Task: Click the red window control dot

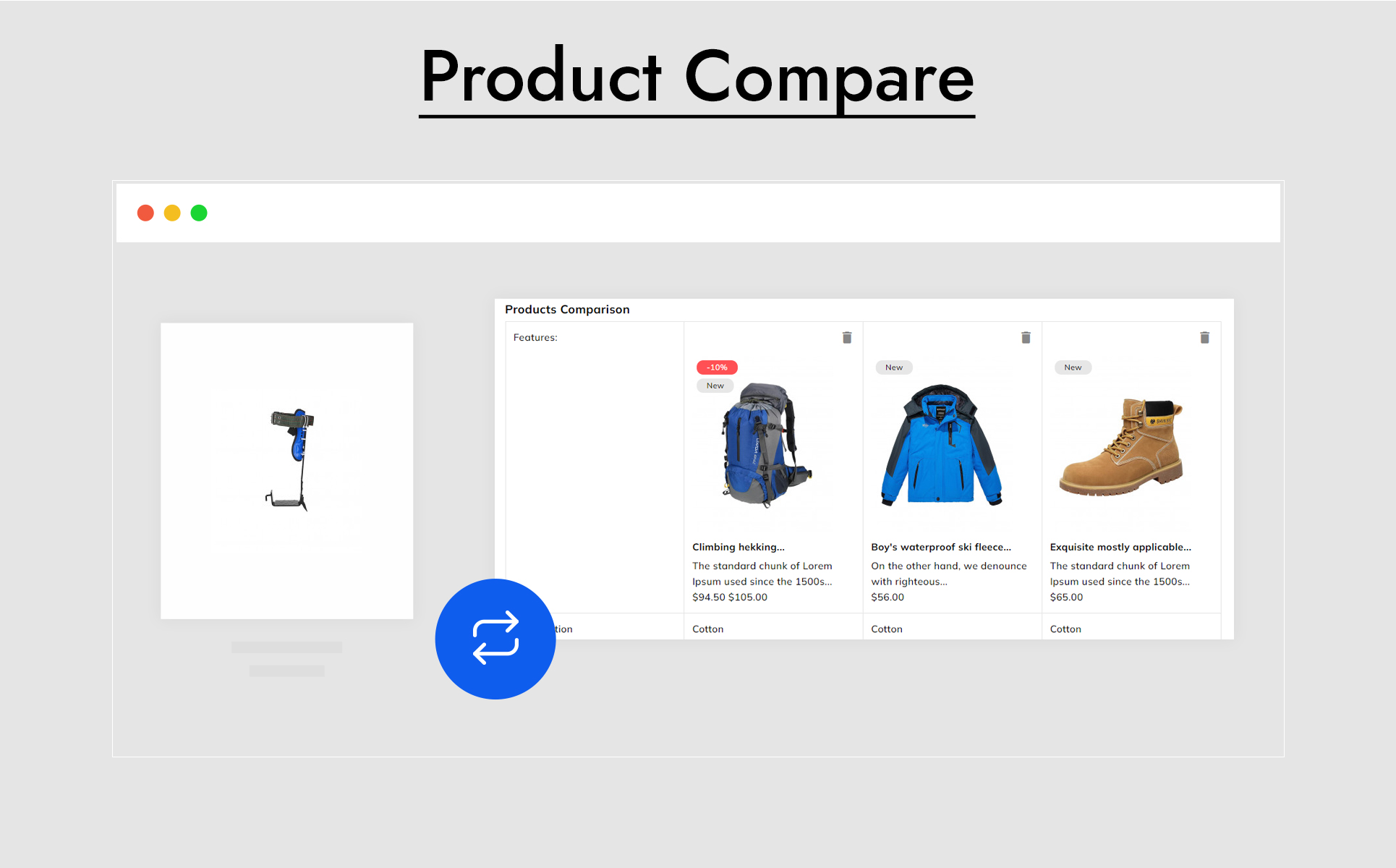Action: click(145, 213)
